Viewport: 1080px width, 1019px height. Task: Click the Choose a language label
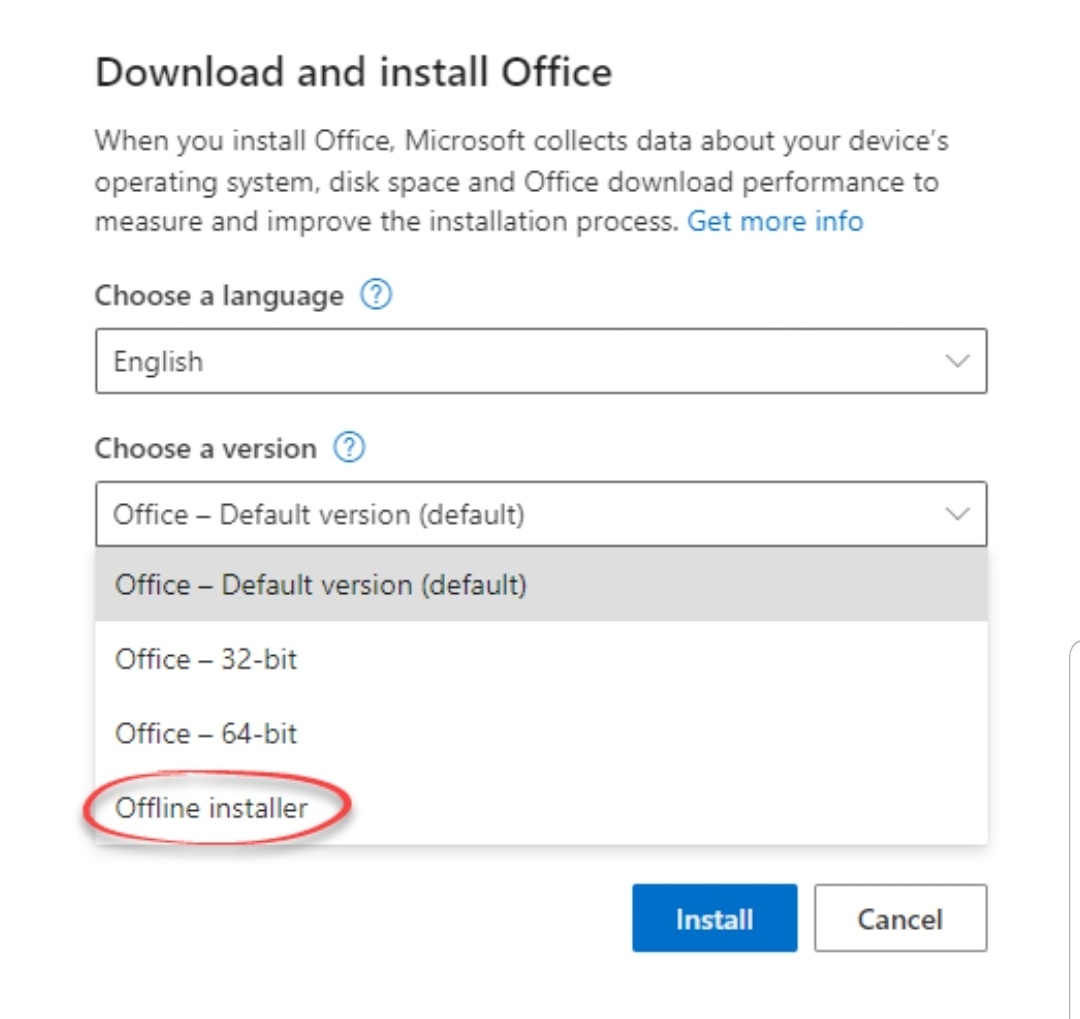(219, 296)
